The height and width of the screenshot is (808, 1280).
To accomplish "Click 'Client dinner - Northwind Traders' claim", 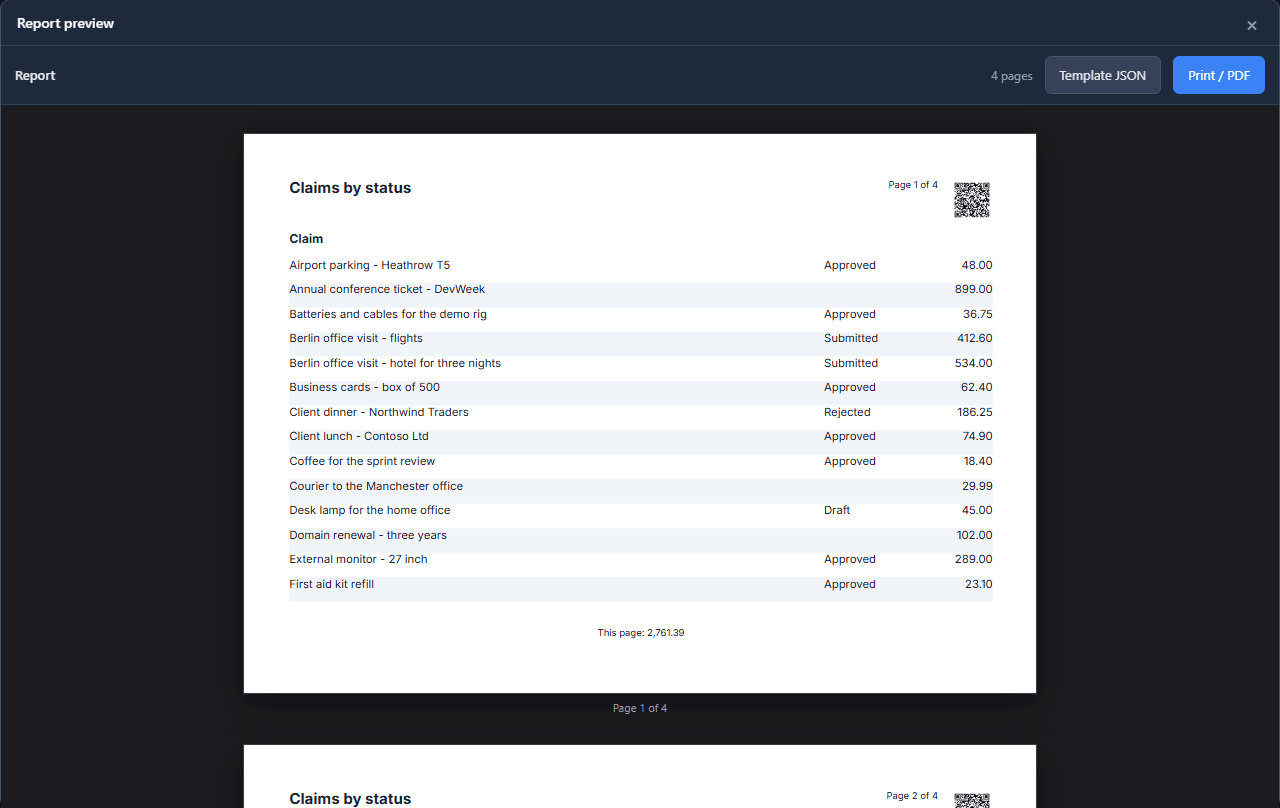I will click(379, 412).
